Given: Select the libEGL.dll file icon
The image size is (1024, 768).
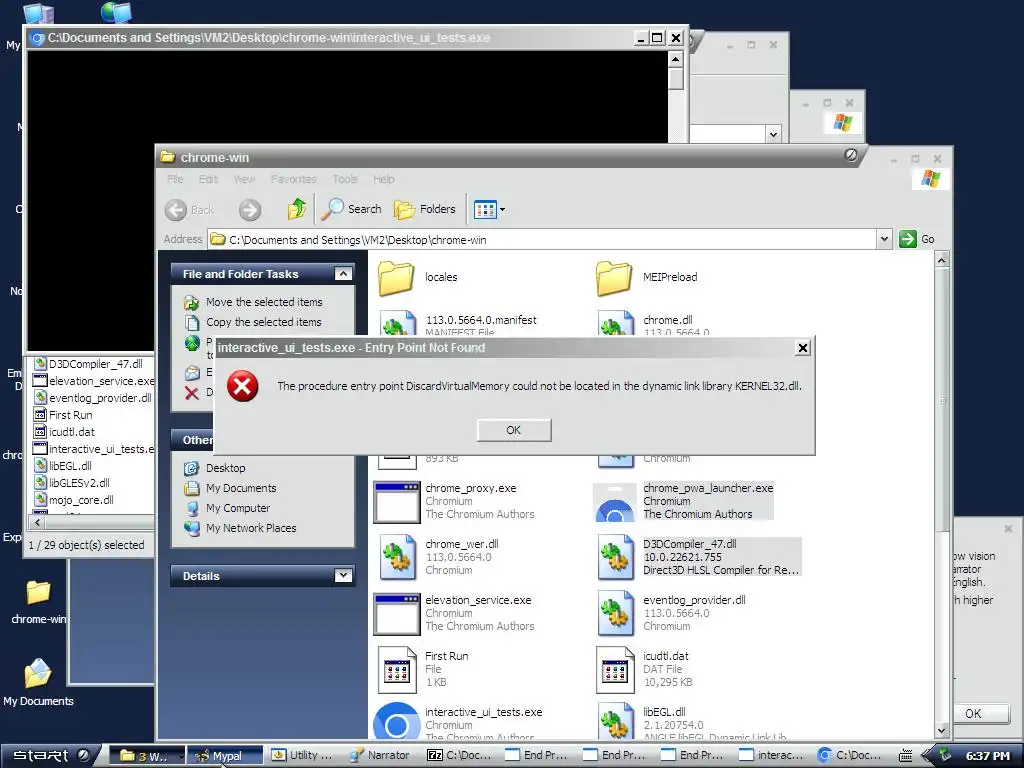Looking at the screenshot, I should [x=615, y=721].
